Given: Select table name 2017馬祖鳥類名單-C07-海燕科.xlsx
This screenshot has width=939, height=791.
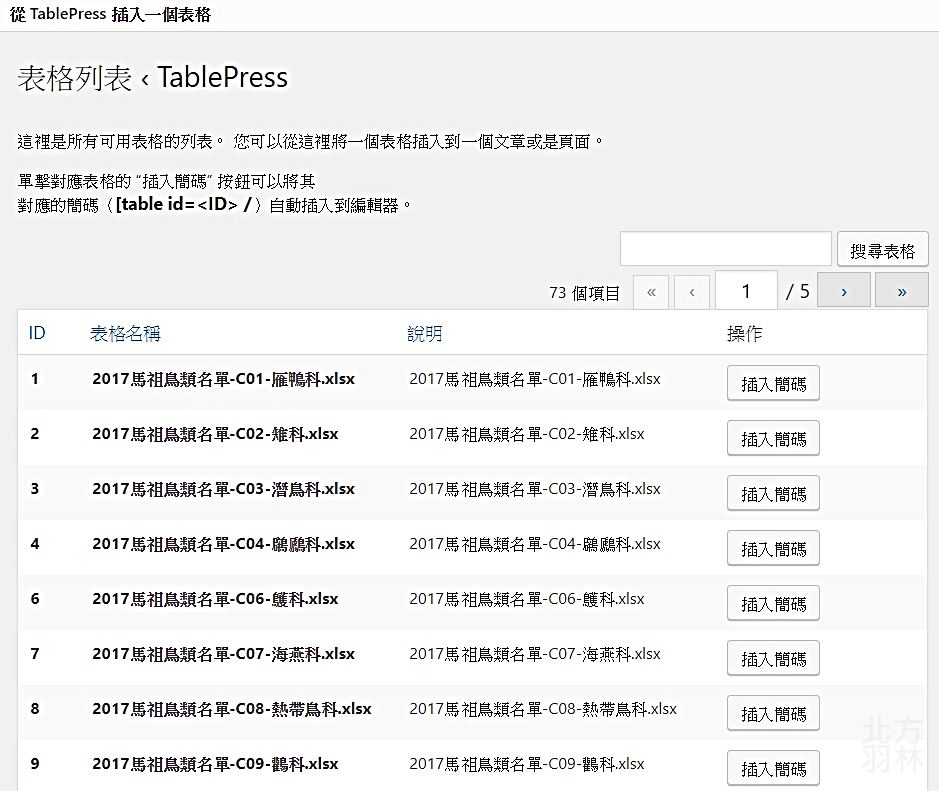Looking at the screenshot, I should click(x=223, y=654).
